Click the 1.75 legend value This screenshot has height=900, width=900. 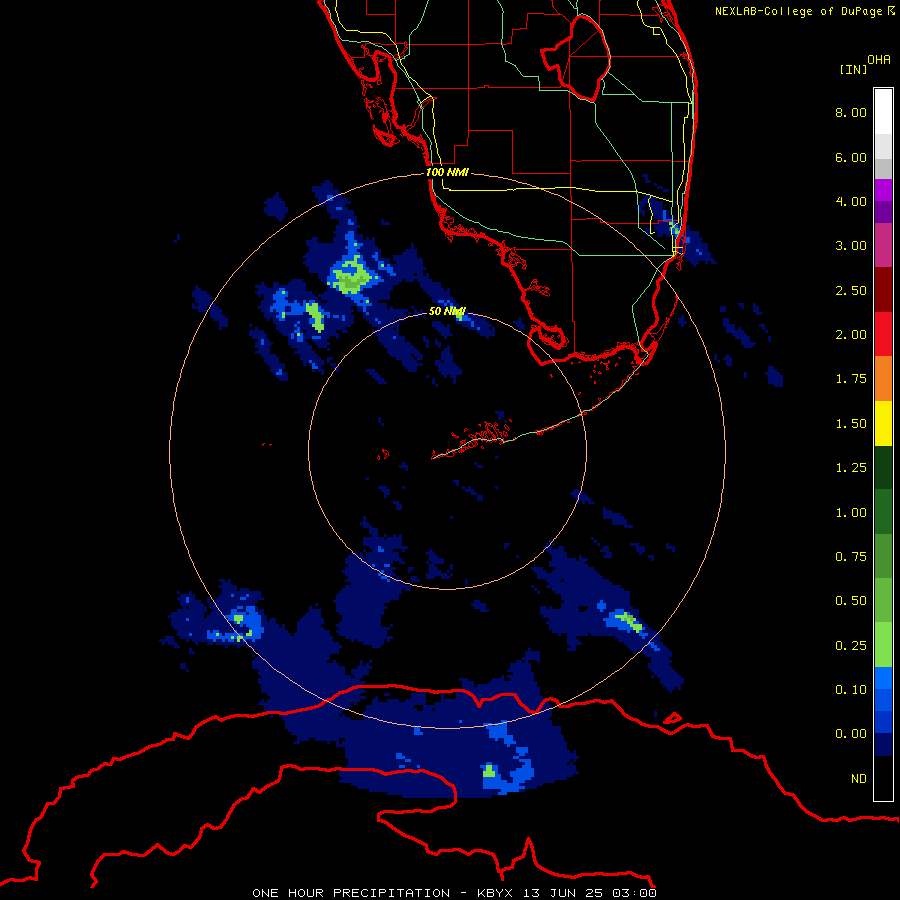point(851,379)
